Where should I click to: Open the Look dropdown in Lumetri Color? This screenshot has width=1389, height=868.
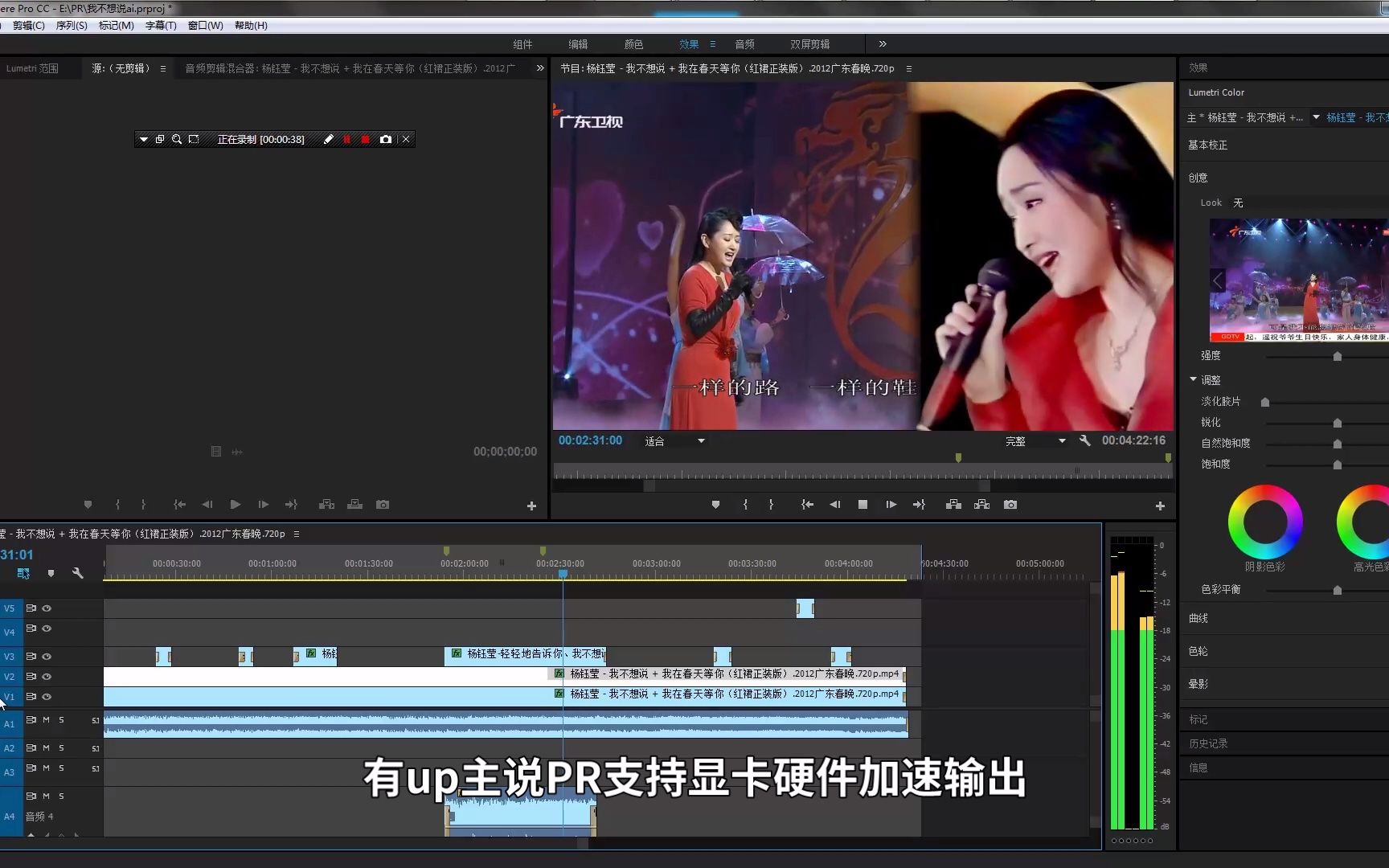[1309, 203]
